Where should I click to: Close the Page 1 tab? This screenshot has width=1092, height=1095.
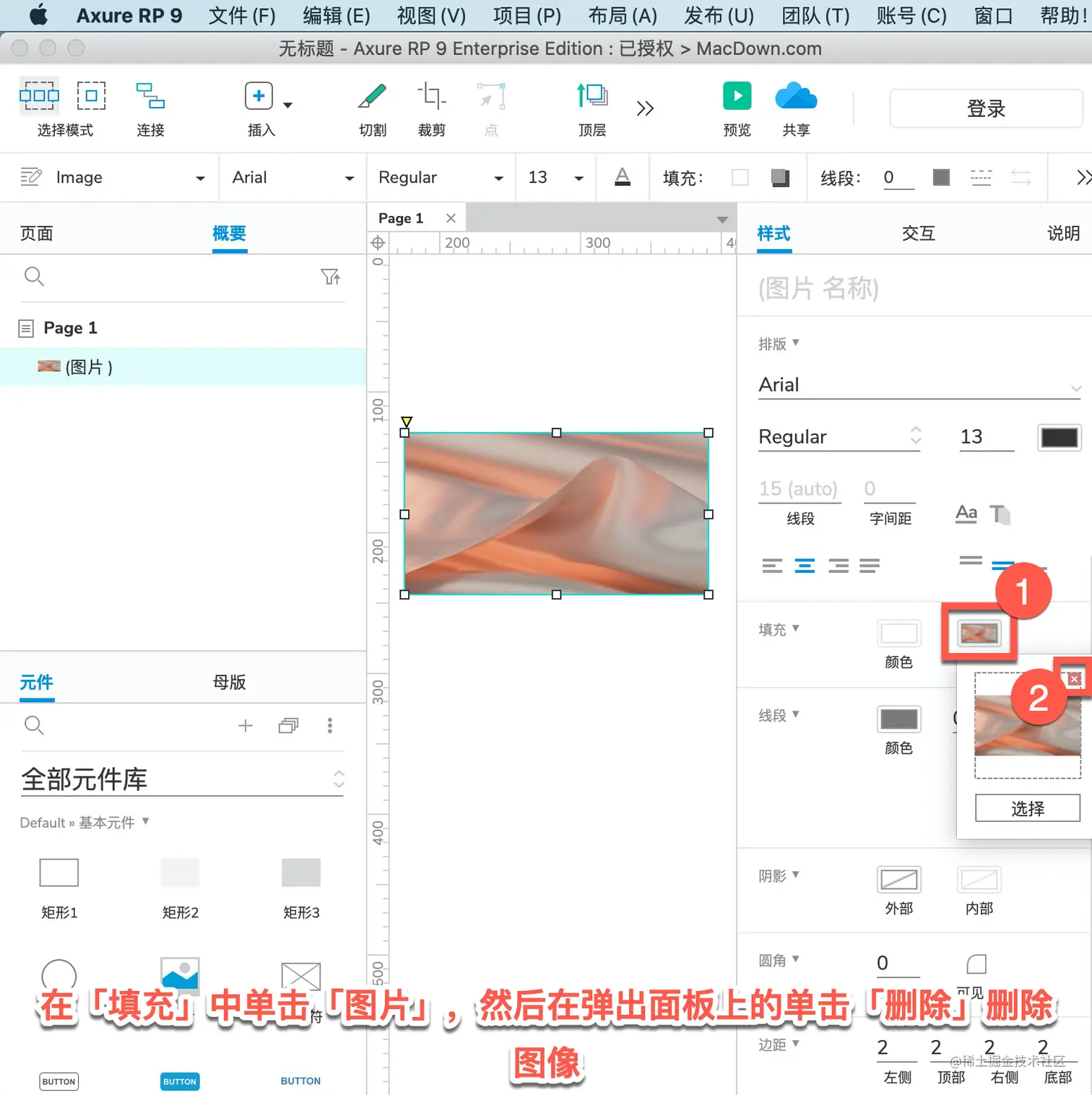451,218
